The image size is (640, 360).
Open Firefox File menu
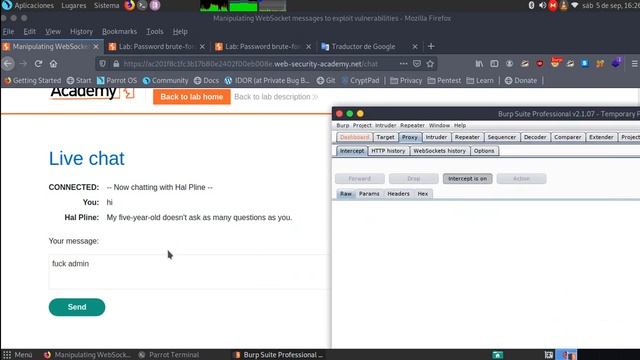point(8,31)
